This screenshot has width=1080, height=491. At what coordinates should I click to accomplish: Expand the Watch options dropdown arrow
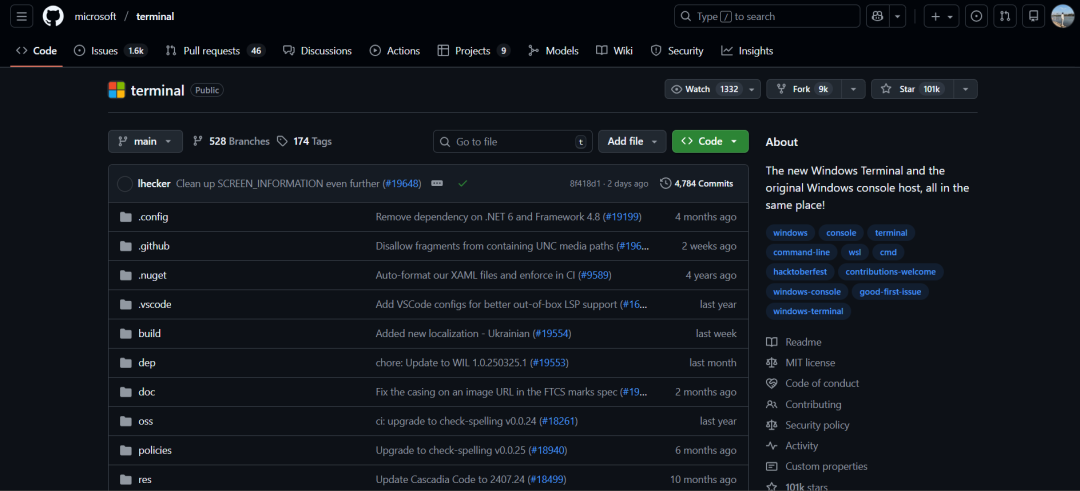point(753,90)
